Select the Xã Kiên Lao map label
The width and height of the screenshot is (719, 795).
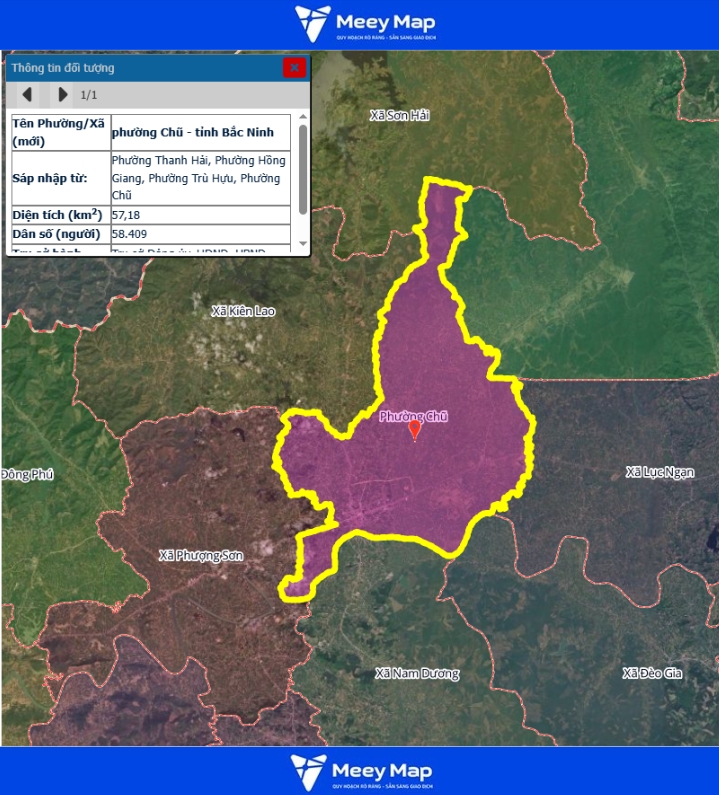click(243, 312)
